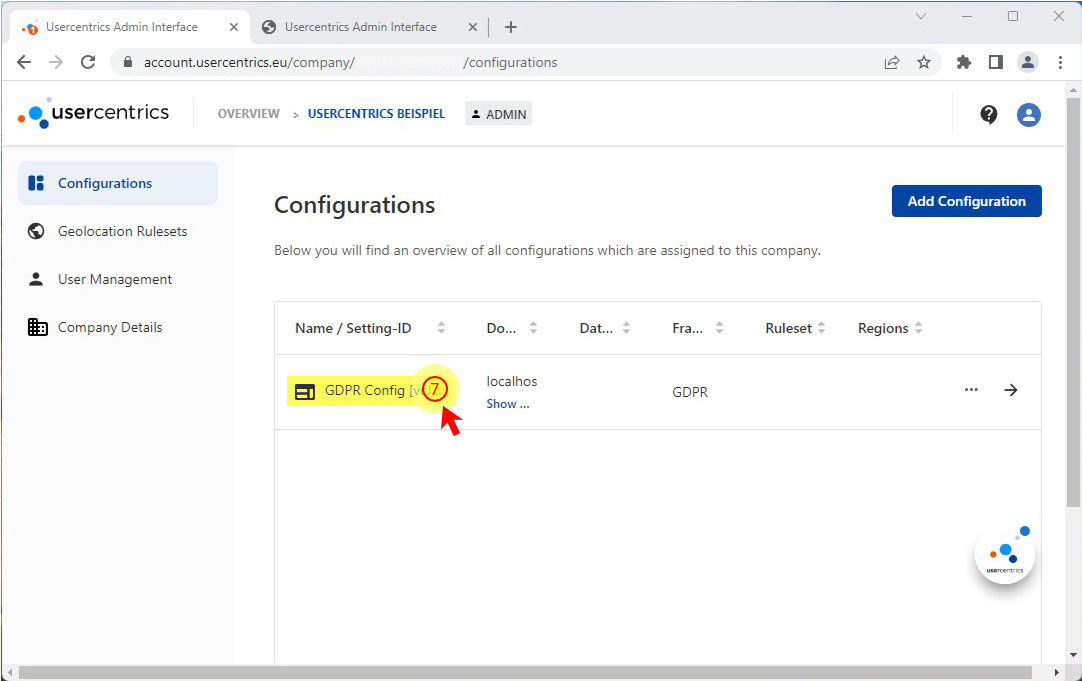The height and width of the screenshot is (681, 1082).
Task: Switch to second Usercentrics Admin Interface tab
Action: click(x=360, y=27)
